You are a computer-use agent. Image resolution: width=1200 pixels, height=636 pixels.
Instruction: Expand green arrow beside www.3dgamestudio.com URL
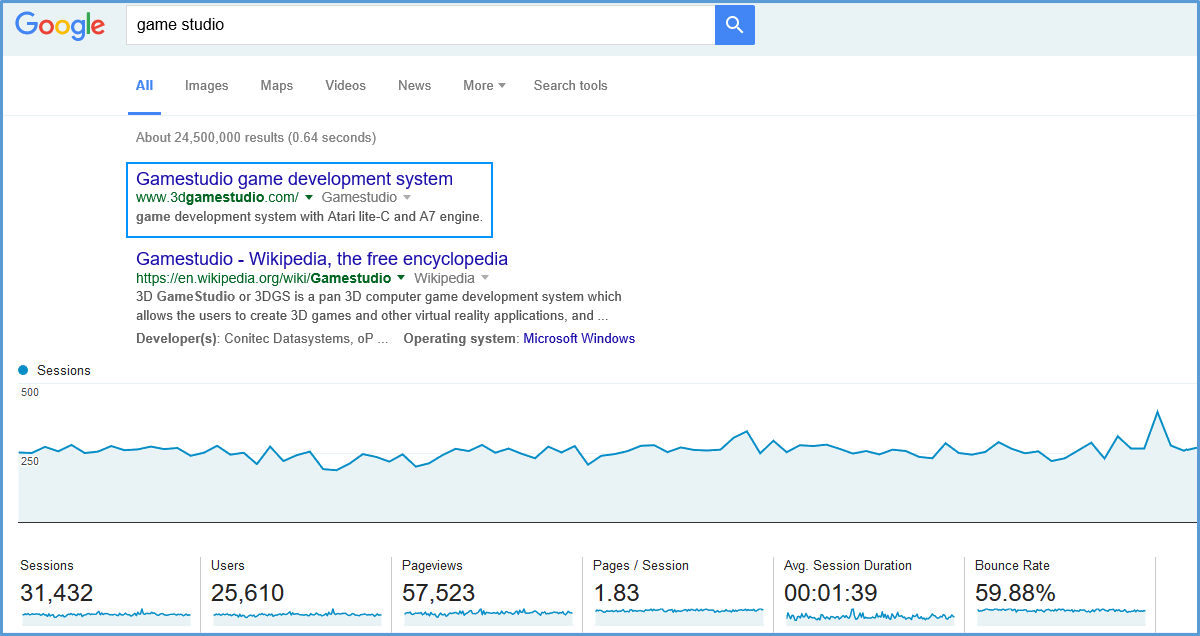(309, 198)
